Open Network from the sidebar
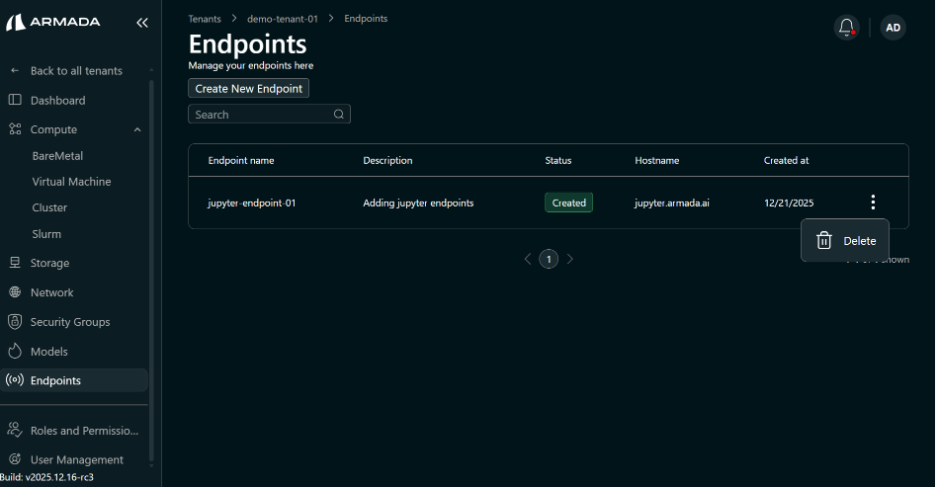This screenshot has width=936, height=487. (51, 293)
